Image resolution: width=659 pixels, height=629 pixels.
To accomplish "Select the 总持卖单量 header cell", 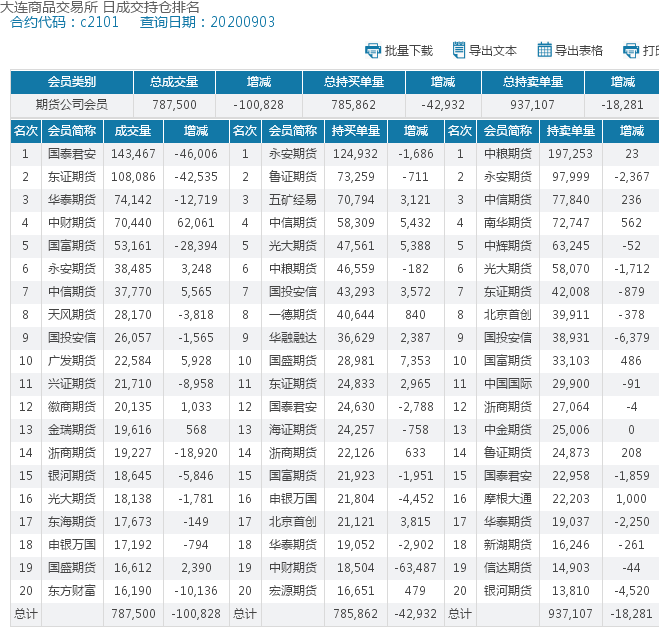I will pyautogui.click(x=532, y=82).
